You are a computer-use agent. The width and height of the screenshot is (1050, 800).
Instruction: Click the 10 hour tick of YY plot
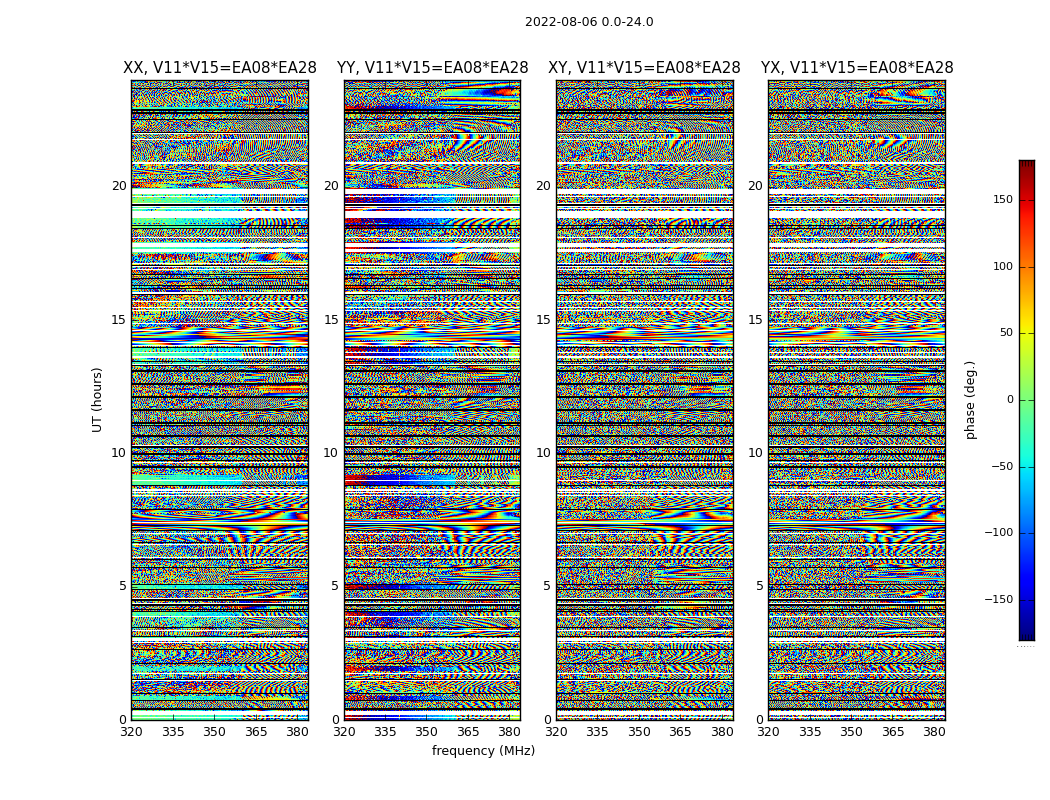pyautogui.click(x=331, y=453)
